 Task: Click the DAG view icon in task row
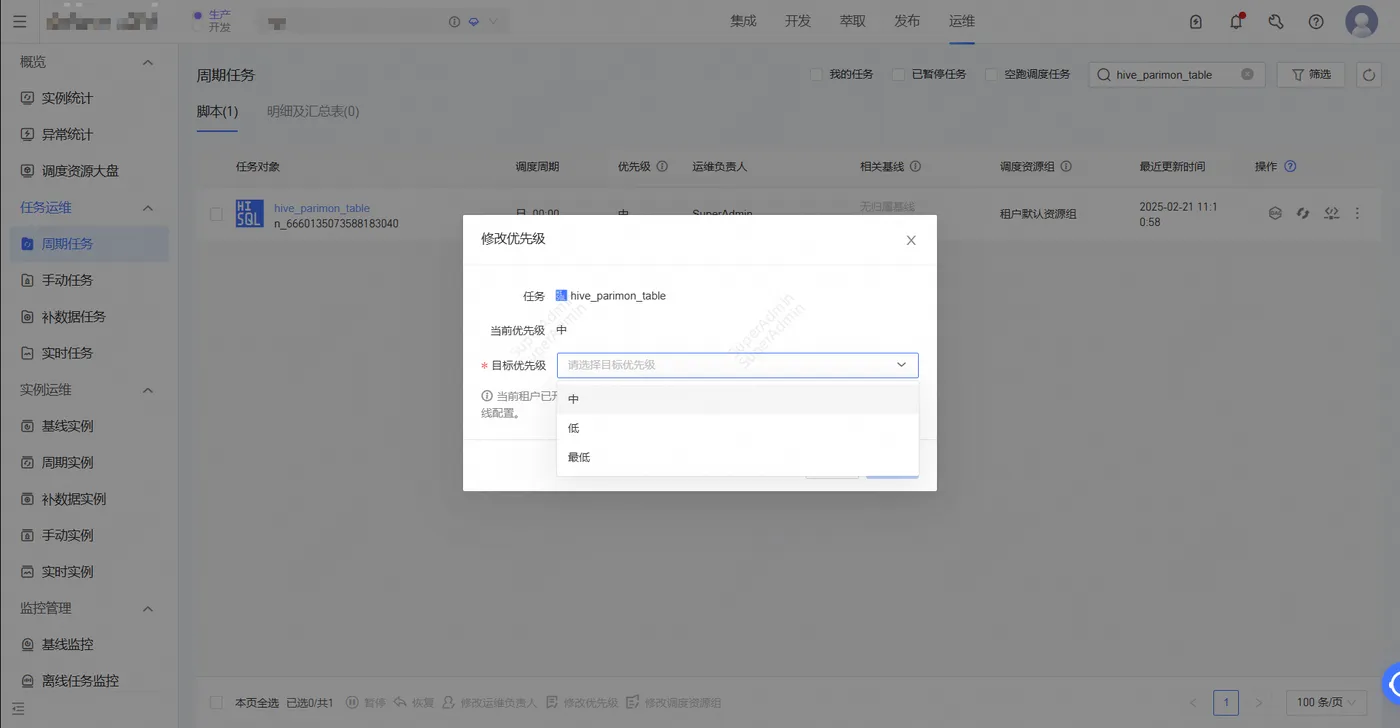tap(1275, 213)
